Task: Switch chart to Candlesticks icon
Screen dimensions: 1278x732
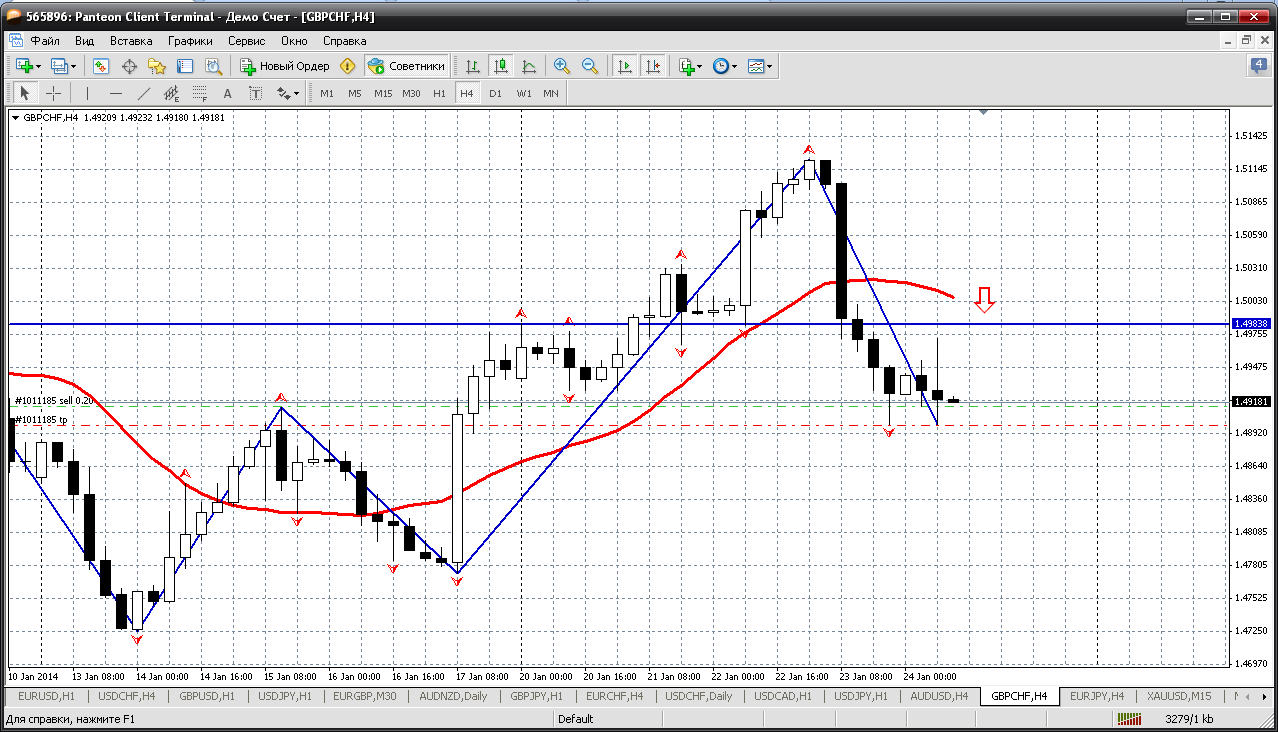Action: (501, 66)
